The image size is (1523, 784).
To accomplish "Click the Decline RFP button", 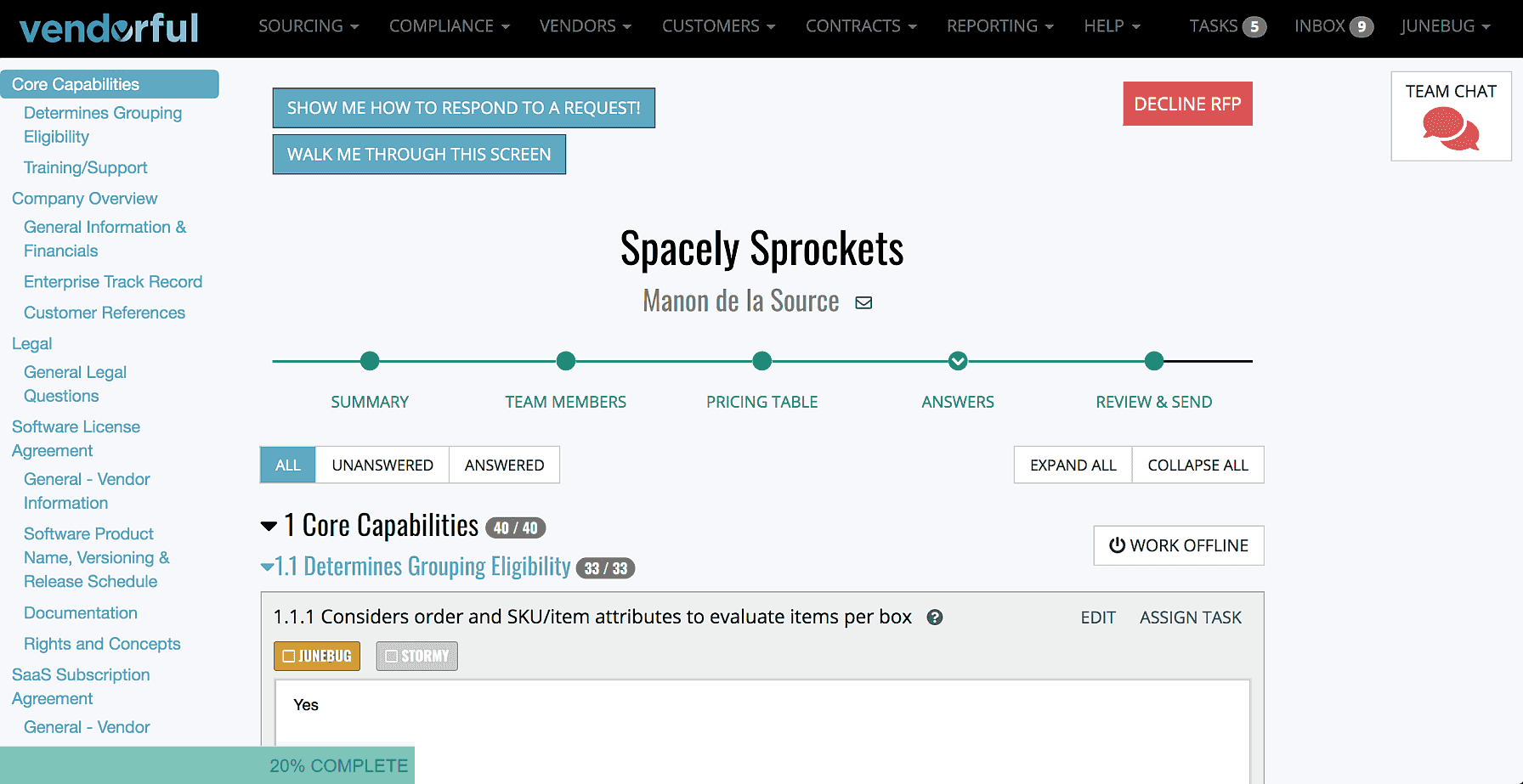I will [x=1188, y=104].
